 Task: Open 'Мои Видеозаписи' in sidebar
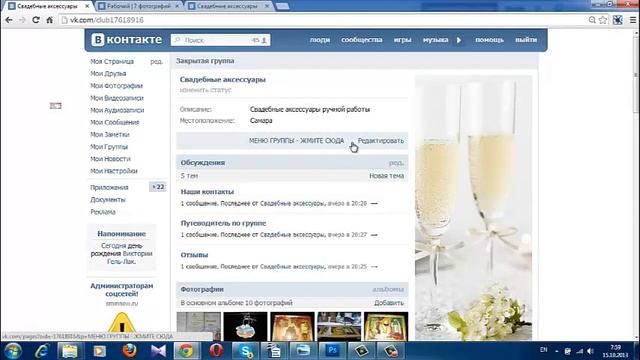[117, 98]
